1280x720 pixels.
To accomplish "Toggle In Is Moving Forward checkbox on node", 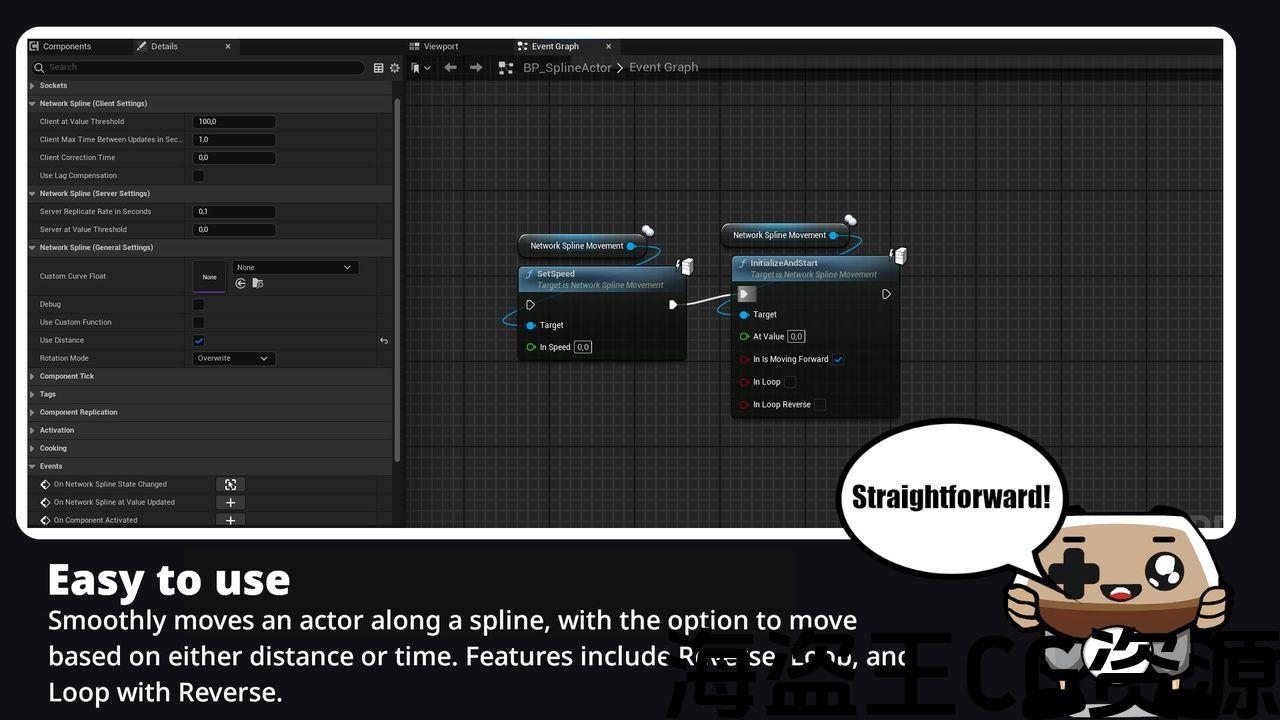I will (838, 360).
